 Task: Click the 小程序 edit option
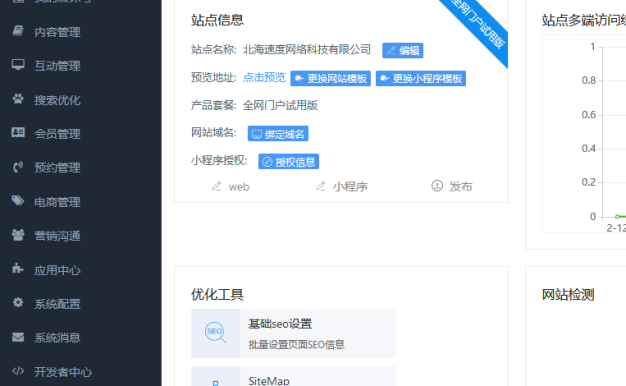[x=341, y=186]
